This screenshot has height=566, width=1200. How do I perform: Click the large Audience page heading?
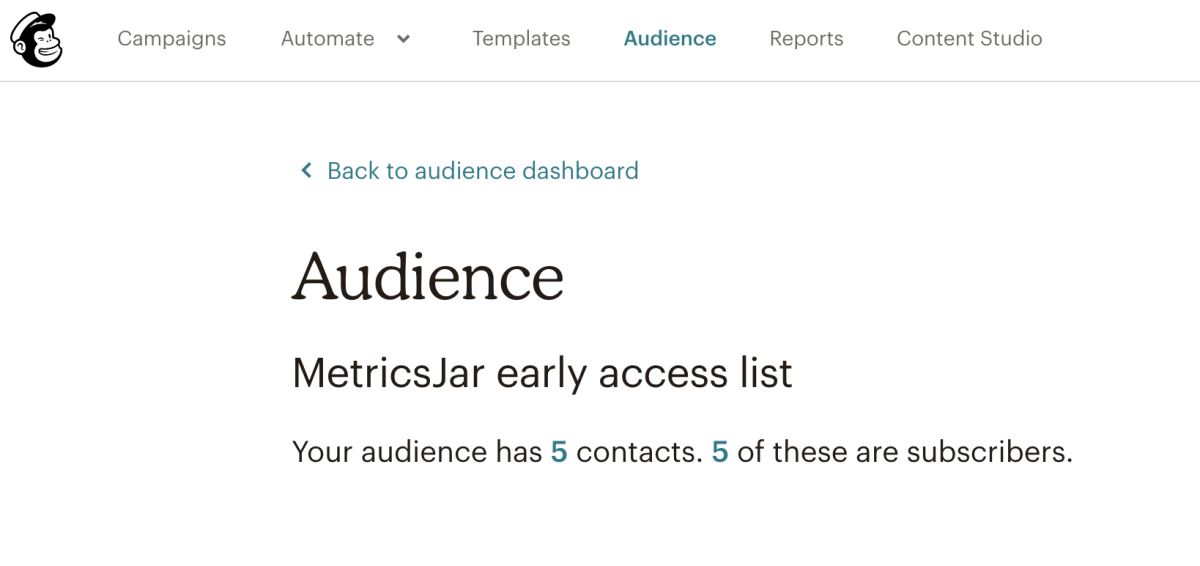coord(428,275)
